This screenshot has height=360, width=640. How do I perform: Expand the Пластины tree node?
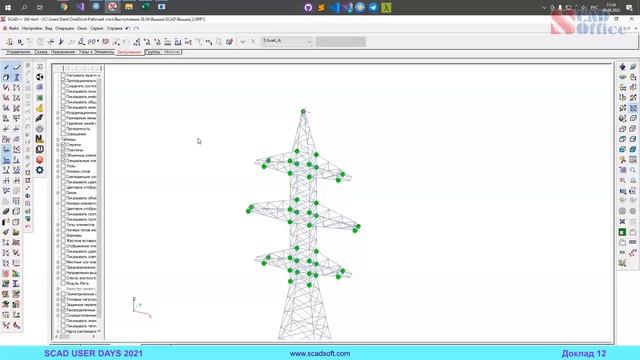[x=58, y=150]
